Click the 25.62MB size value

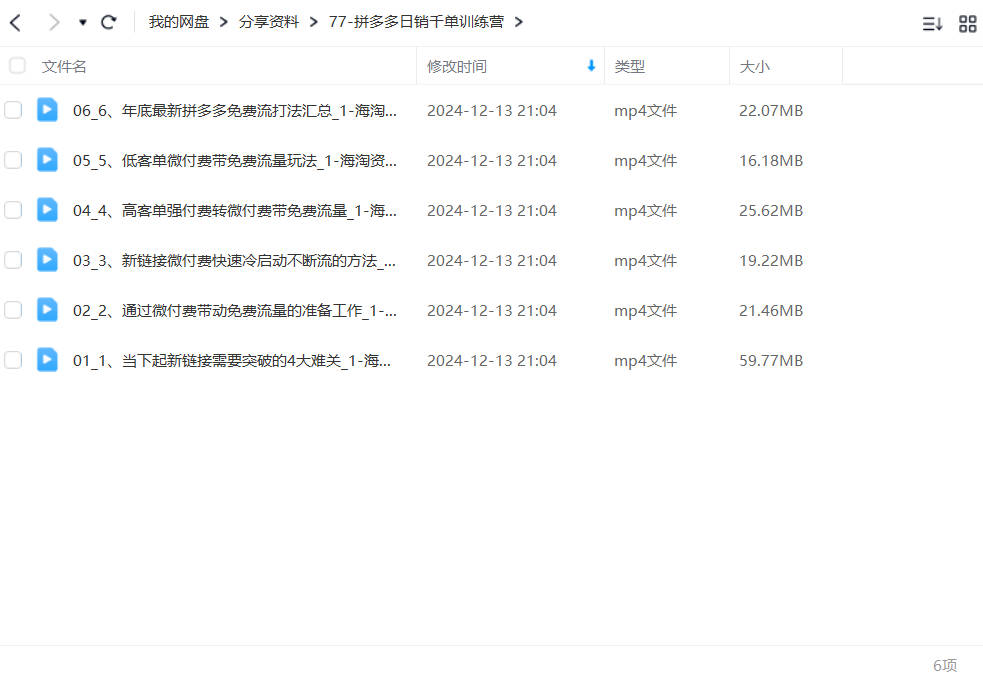[x=771, y=211]
